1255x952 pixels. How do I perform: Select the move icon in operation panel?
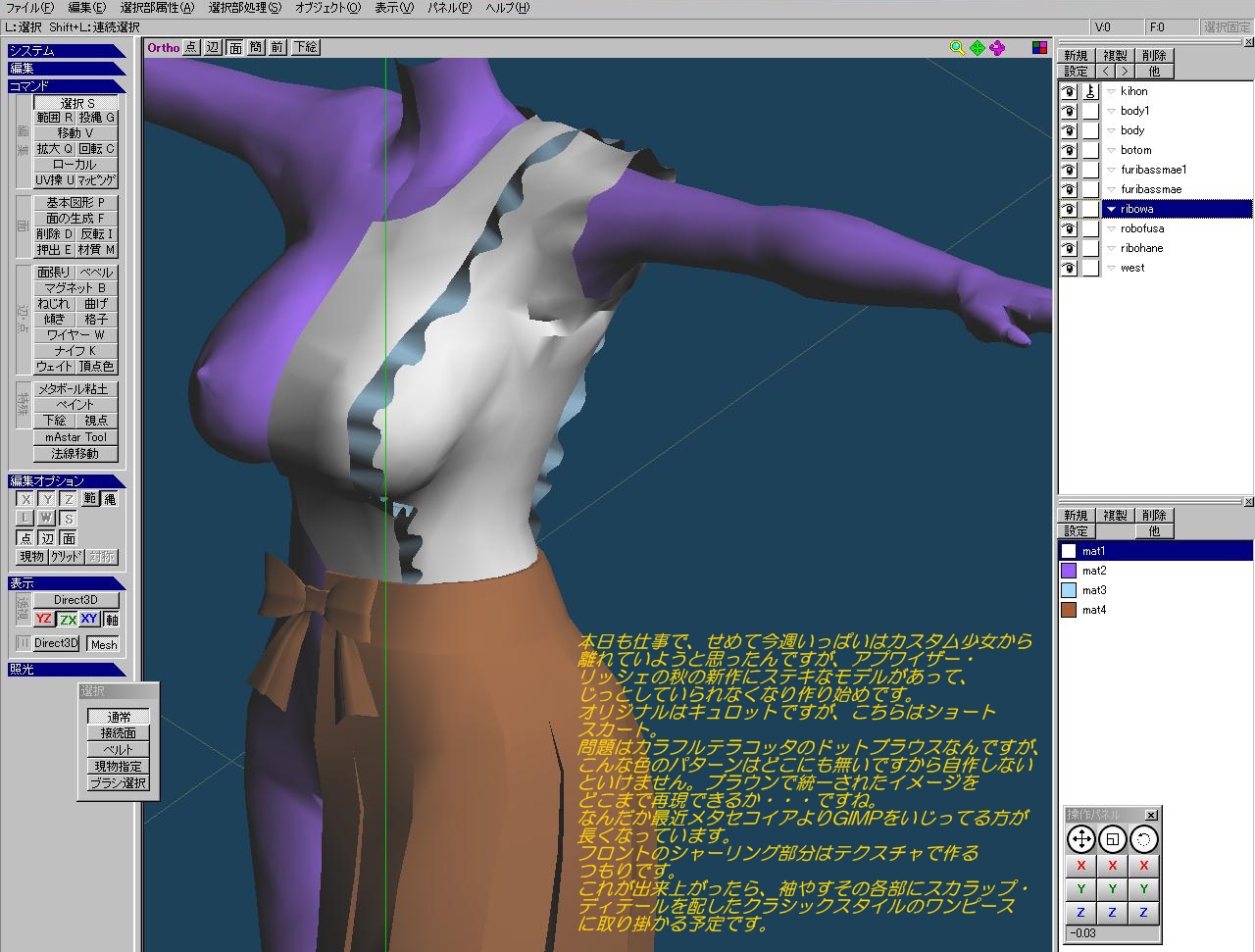pos(1080,839)
